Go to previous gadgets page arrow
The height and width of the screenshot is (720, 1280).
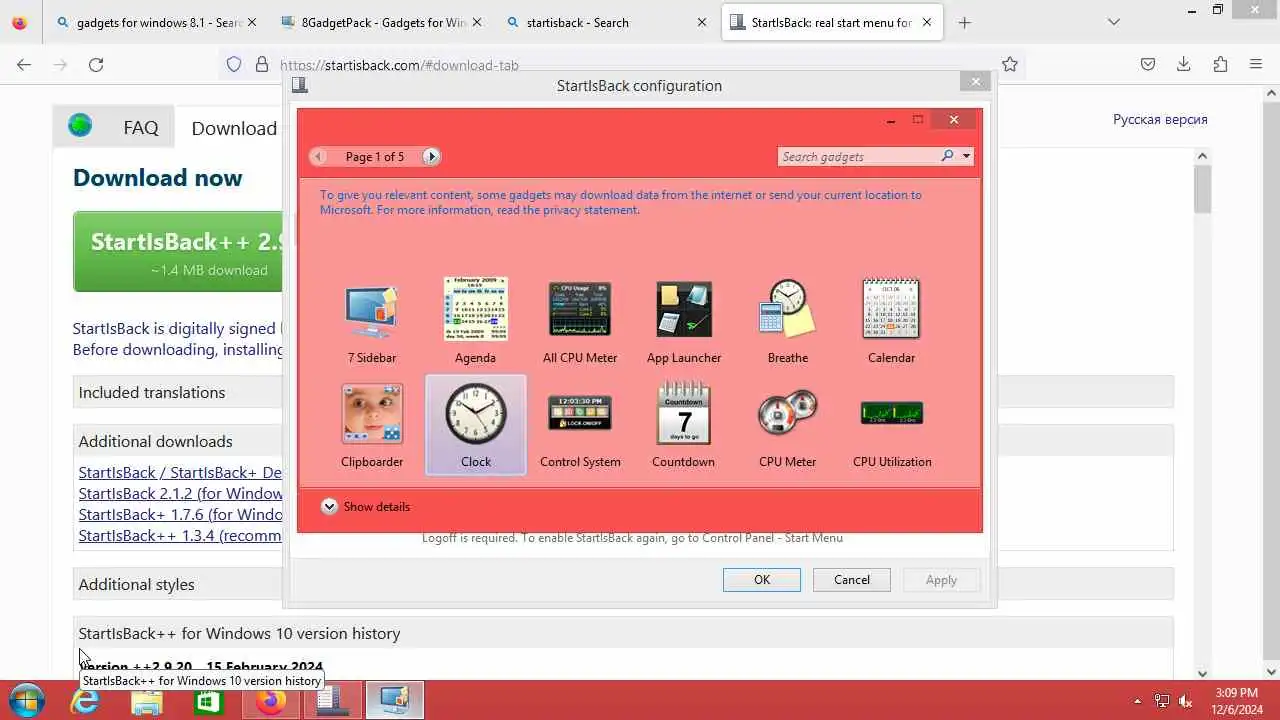pos(319,156)
